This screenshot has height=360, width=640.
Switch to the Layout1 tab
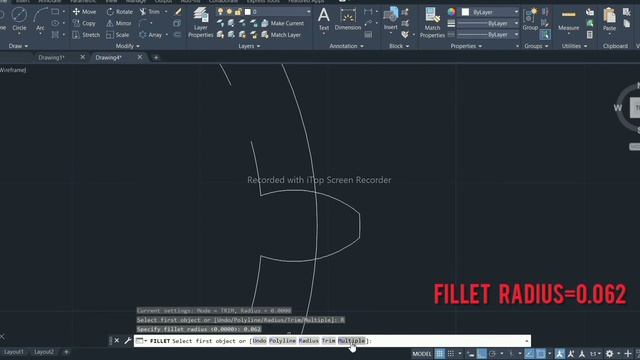tap(13, 352)
